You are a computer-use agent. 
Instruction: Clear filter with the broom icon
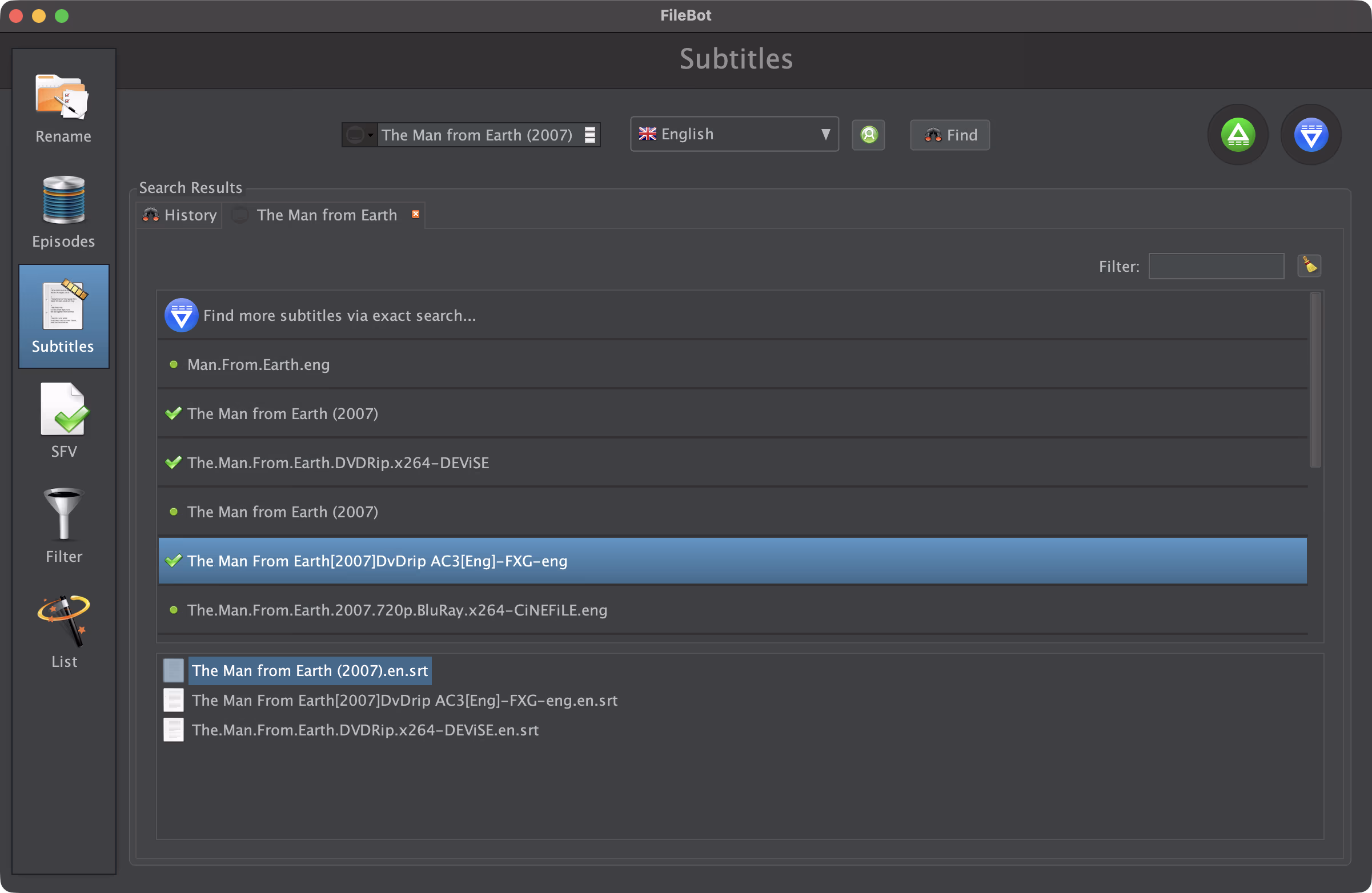(x=1309, y=266)
